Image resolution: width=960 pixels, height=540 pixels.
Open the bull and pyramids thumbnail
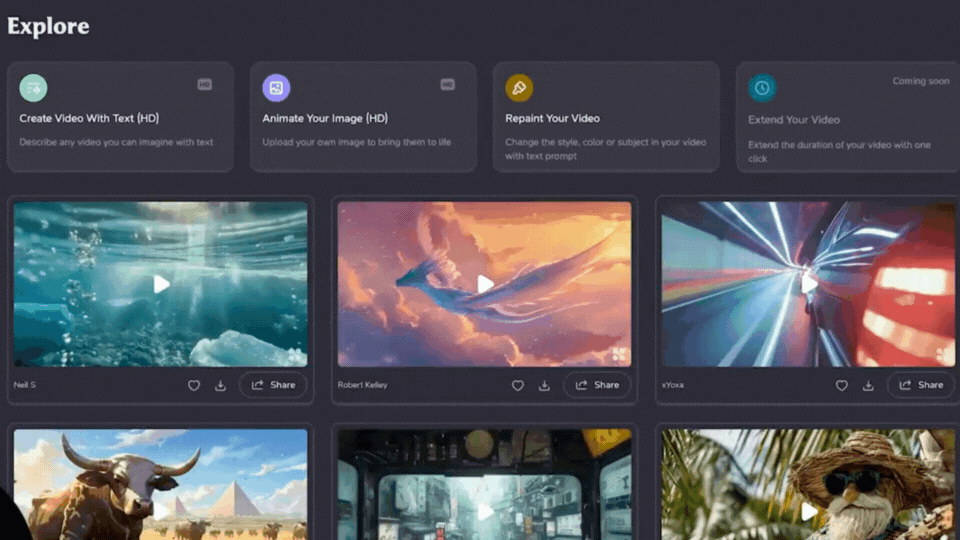161,484
